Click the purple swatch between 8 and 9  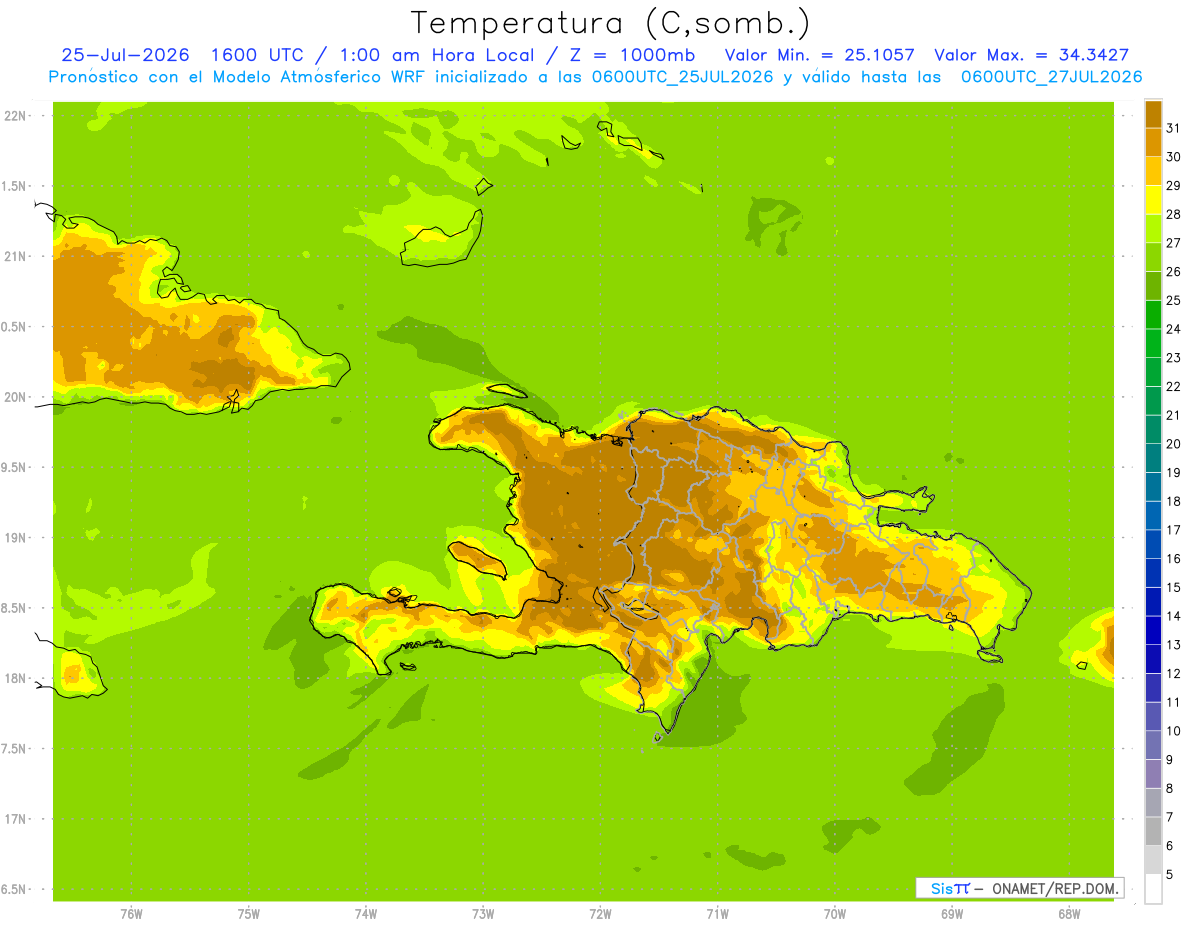click(1153, 774)
